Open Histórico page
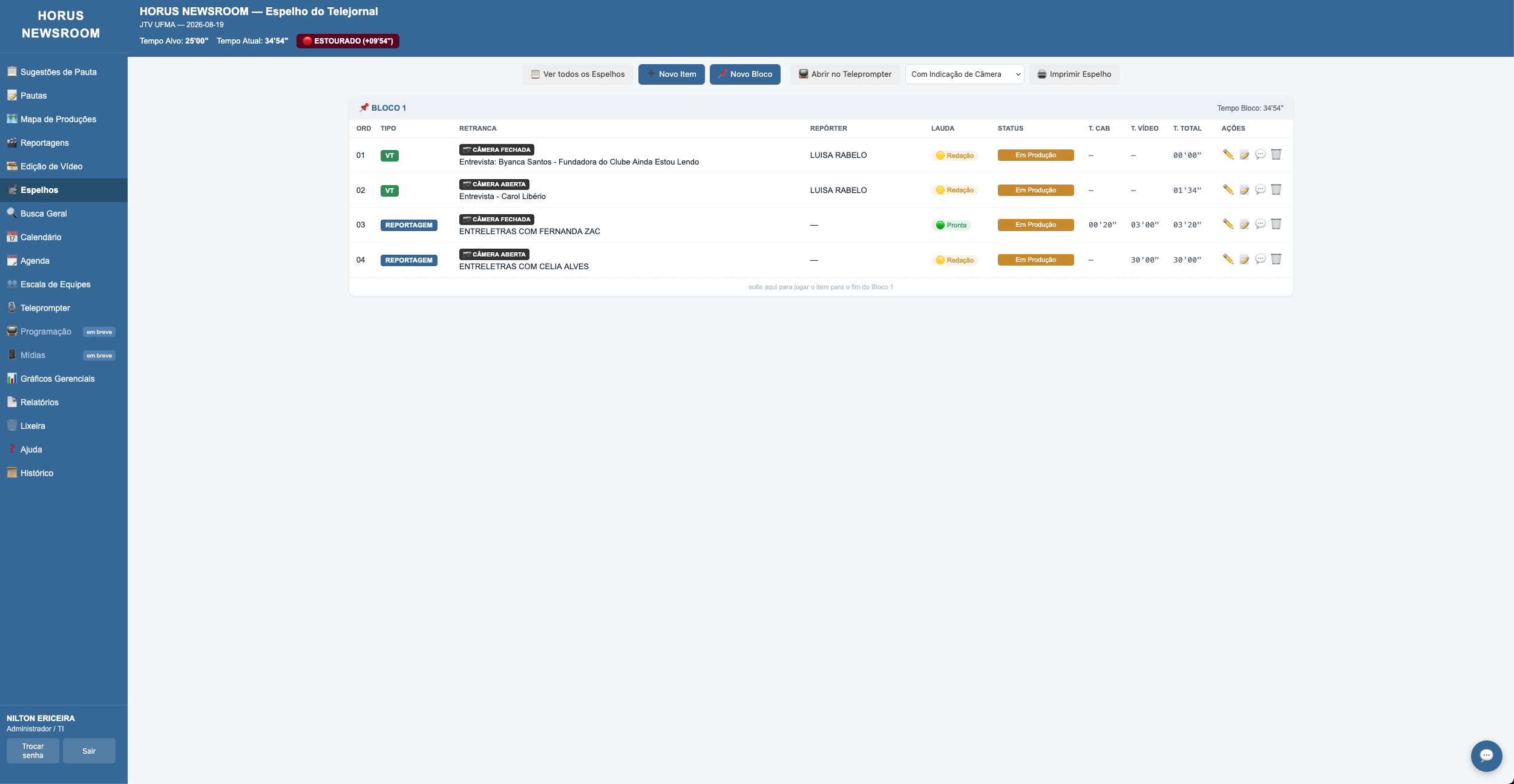The height and width of the screenshot is (784, 1514). (x=64, y=473)
